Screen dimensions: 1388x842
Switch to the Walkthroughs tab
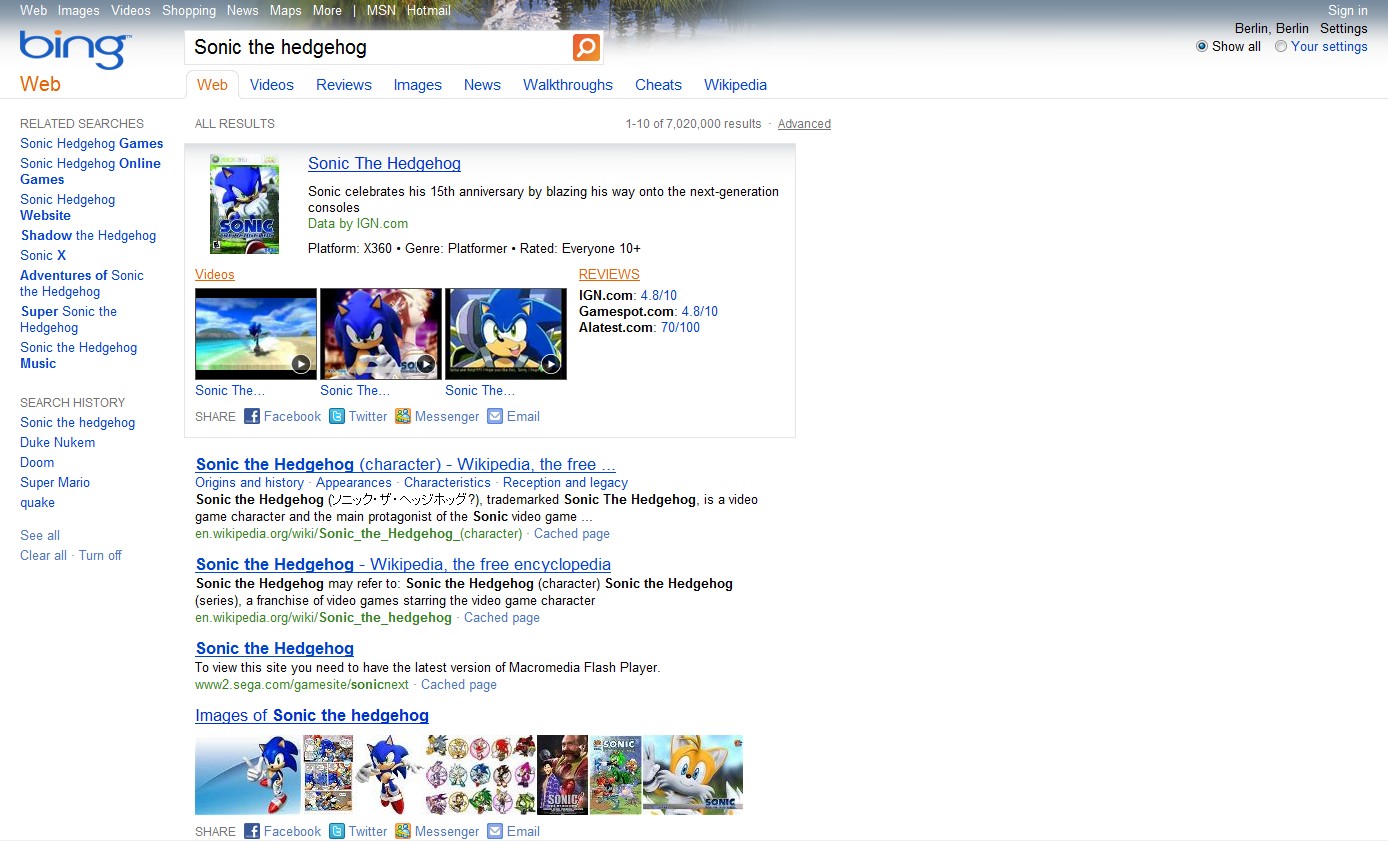coord(568,85)
